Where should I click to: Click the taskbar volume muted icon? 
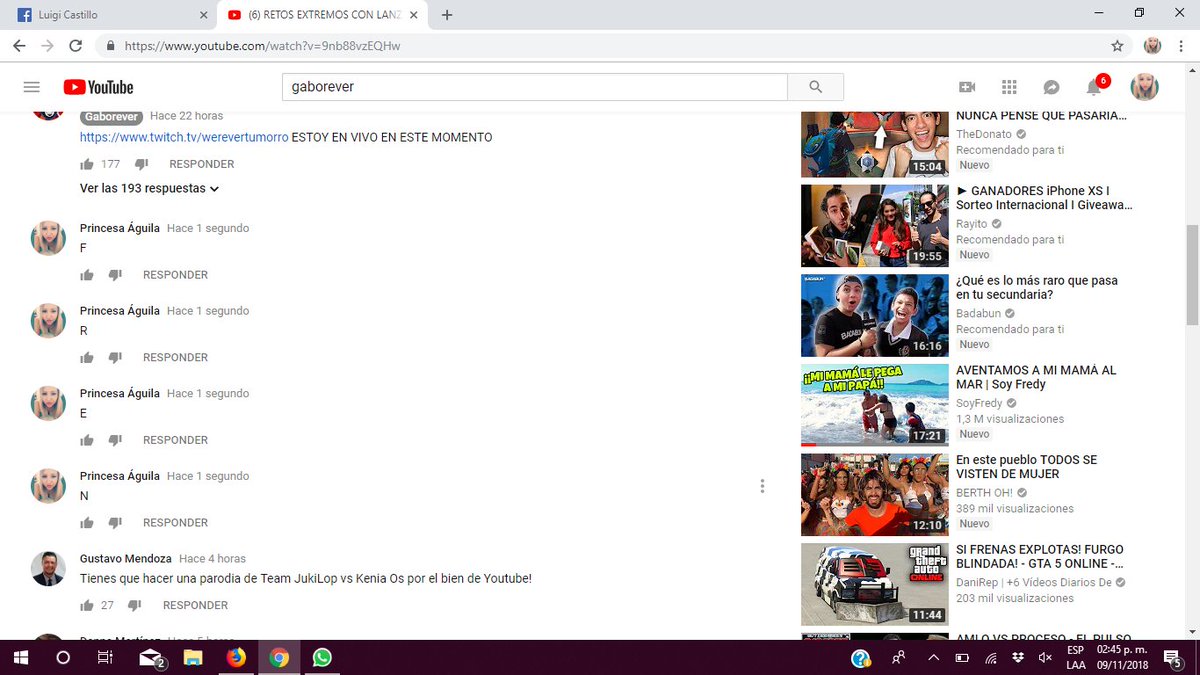point(1045,658)
